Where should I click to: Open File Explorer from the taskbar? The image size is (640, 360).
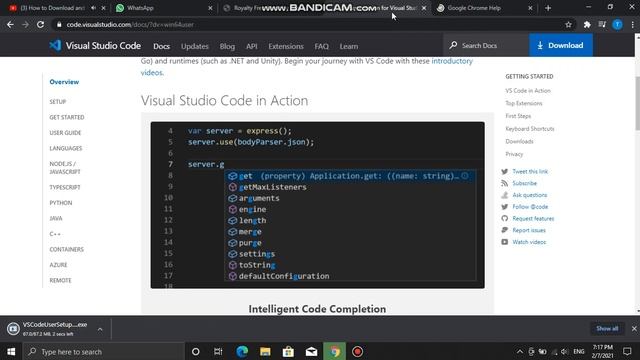(x=265, y=351)
